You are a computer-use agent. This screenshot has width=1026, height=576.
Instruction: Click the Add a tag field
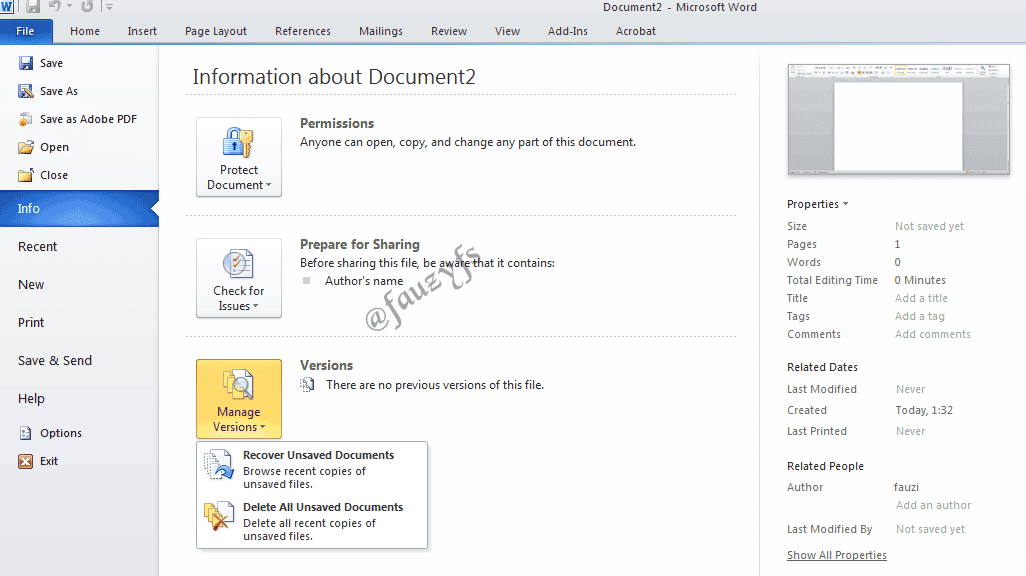920,316
